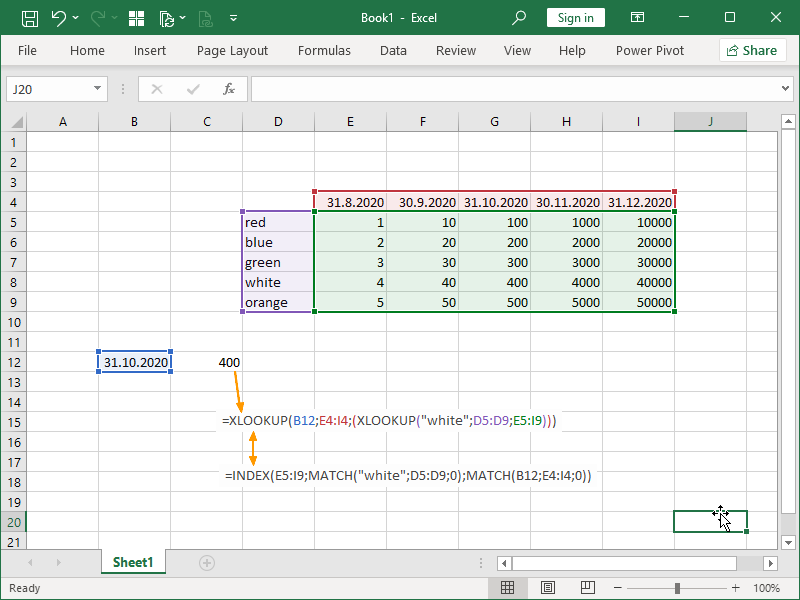Click the Search magnifier icon in title bar
Viewport: 800px width, 600px height.
(x=519, y=18)
